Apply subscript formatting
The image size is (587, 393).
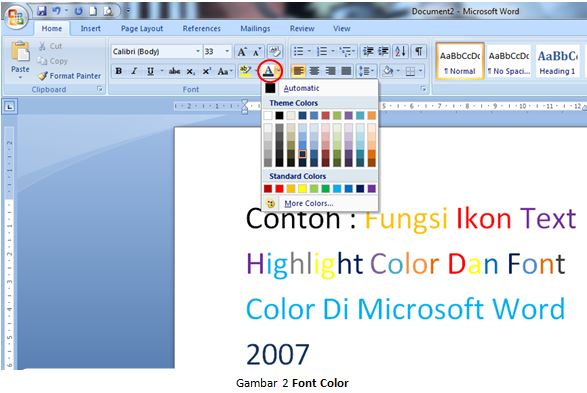coord(191,71)
